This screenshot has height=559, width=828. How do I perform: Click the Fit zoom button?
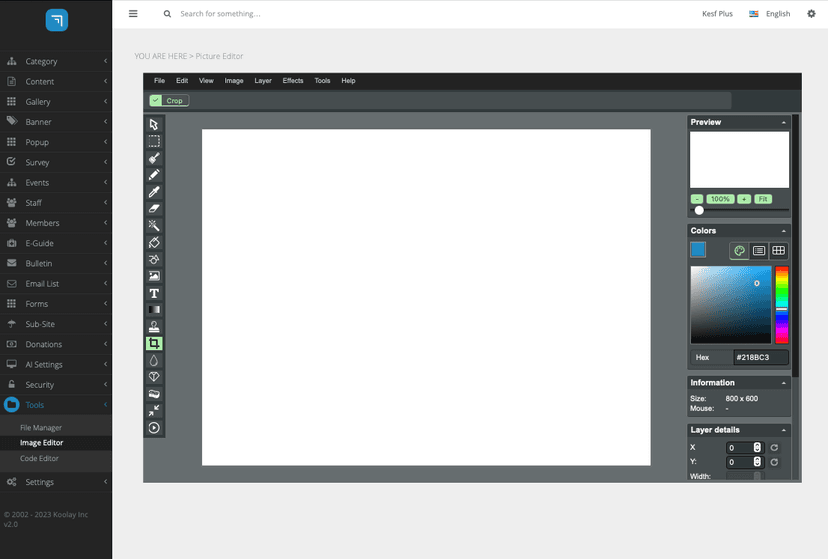tap(763, 199)
